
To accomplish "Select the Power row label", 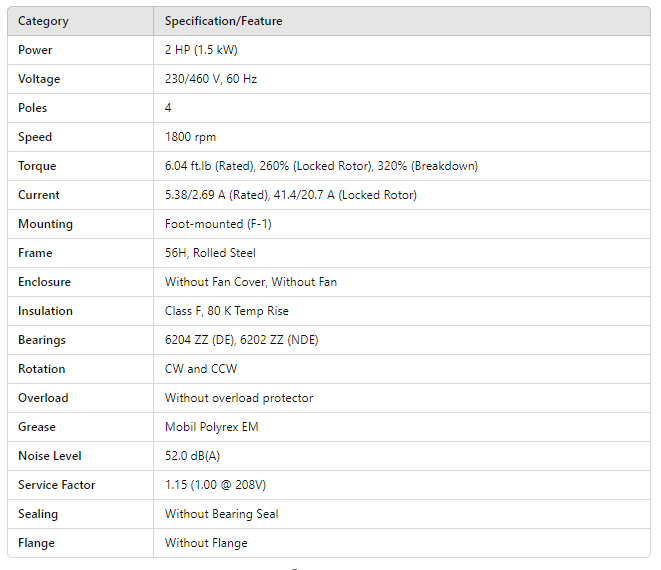I will 35,50.
